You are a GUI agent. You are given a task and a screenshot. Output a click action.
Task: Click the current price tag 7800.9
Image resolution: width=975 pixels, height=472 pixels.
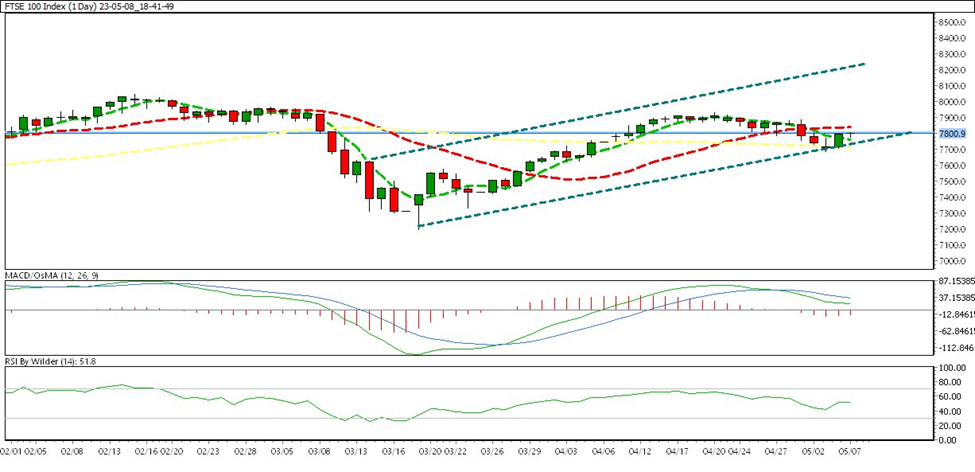coord(951,133)
